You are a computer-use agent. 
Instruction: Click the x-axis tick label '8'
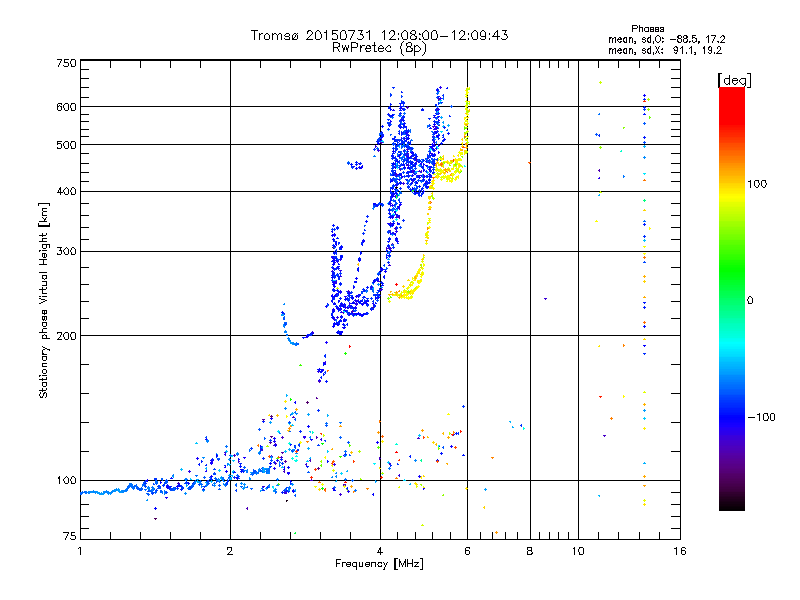(530, 551)
